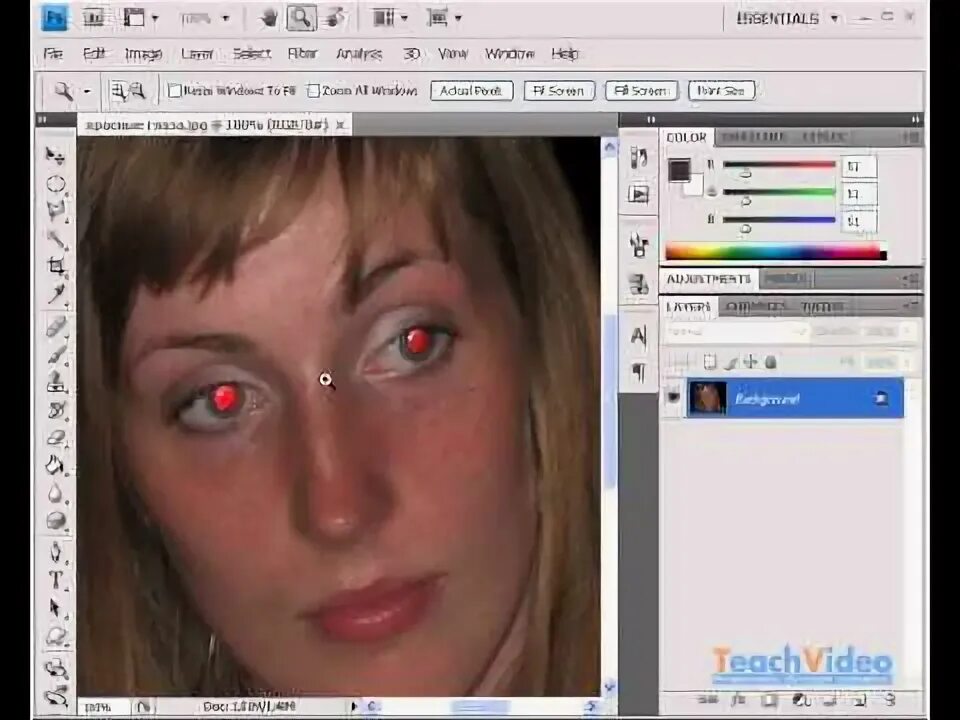Select the Clone Stamp tool
The height and width of the screenshot is (720, 960).
tap(56, 382)
